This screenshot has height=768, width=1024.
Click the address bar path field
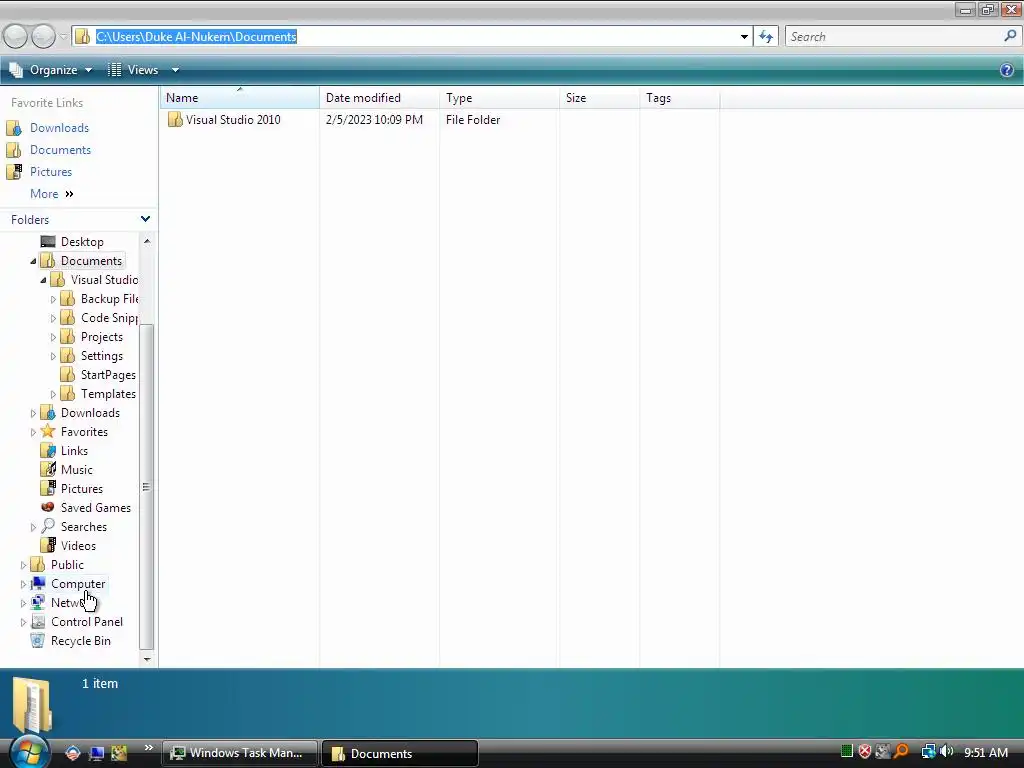[411, 37]
